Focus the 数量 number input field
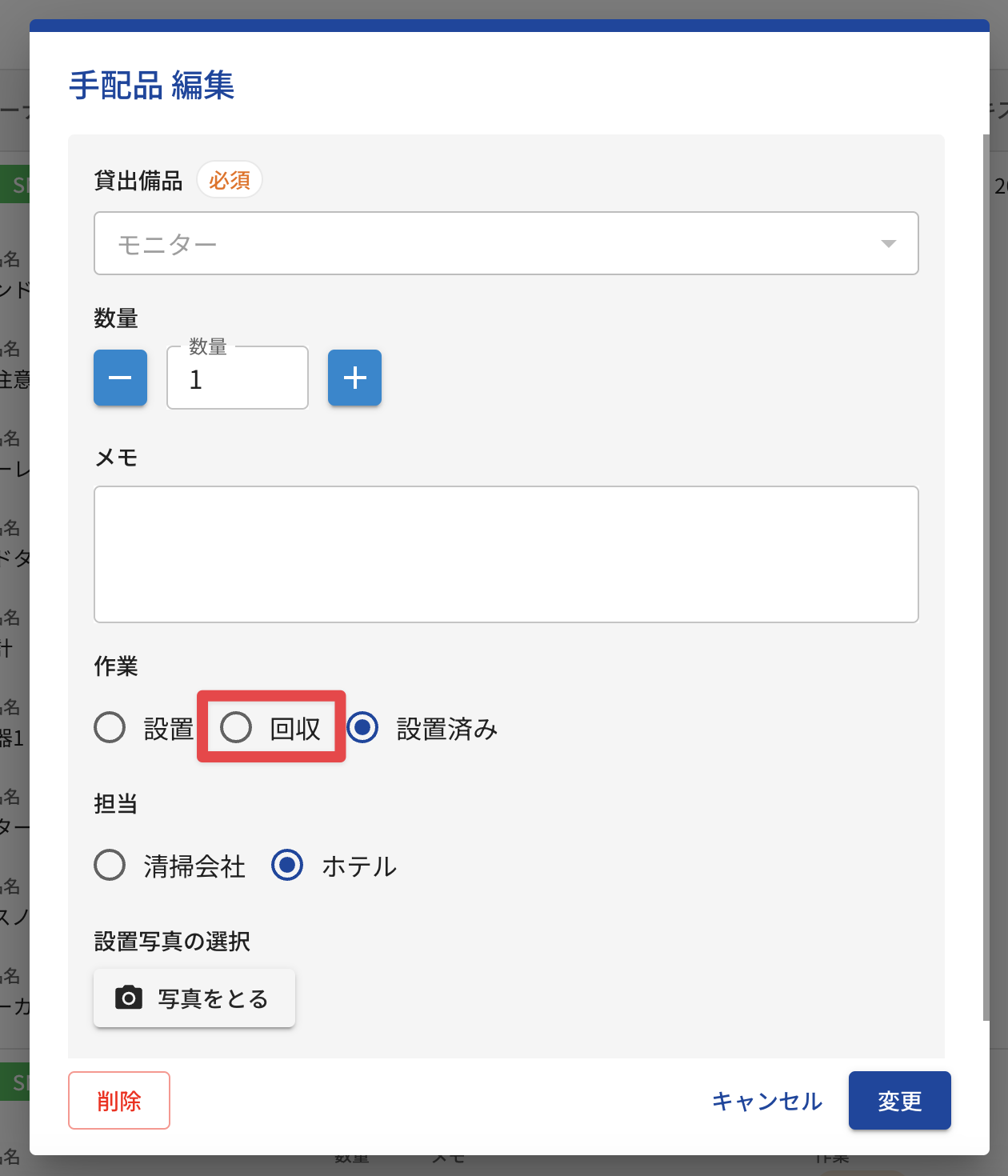The height and width of the screenshot is (1176, 1008). click(x=238, y=378)
